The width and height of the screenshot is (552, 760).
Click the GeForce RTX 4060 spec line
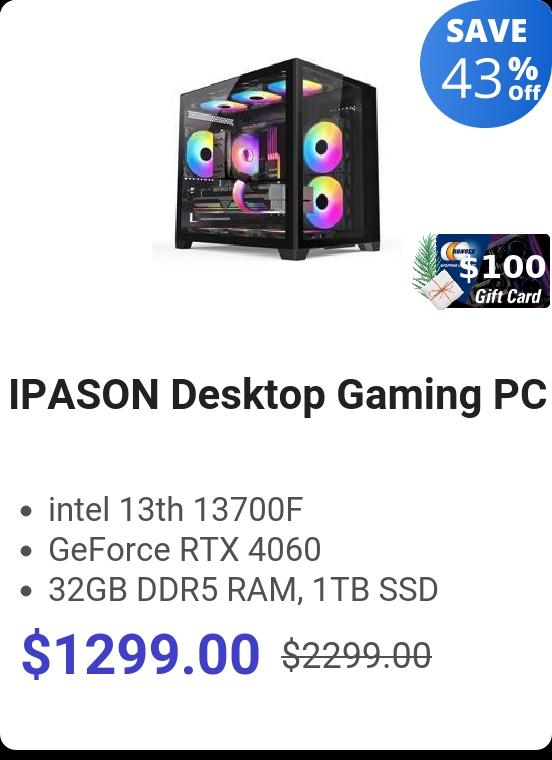[x=185, y=549]
